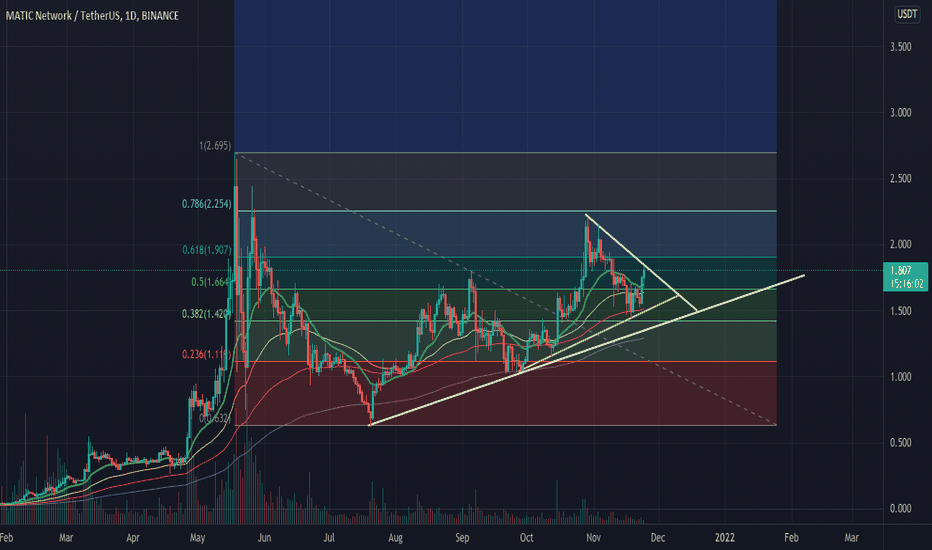
Task: Click the 15:16:02 countdown timer
Action: click(x=906, y=284)
